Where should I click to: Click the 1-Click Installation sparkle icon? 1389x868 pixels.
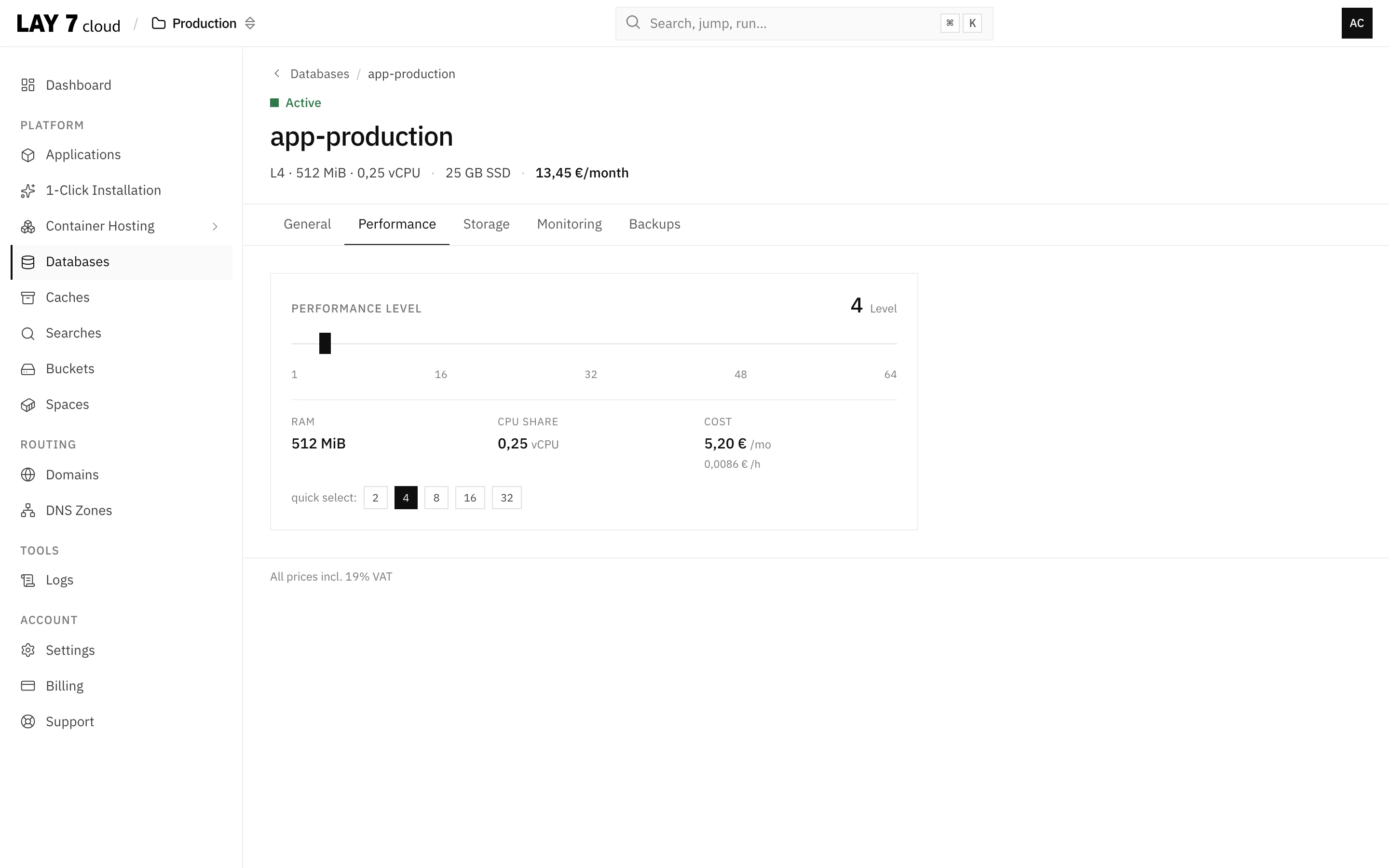27,190
